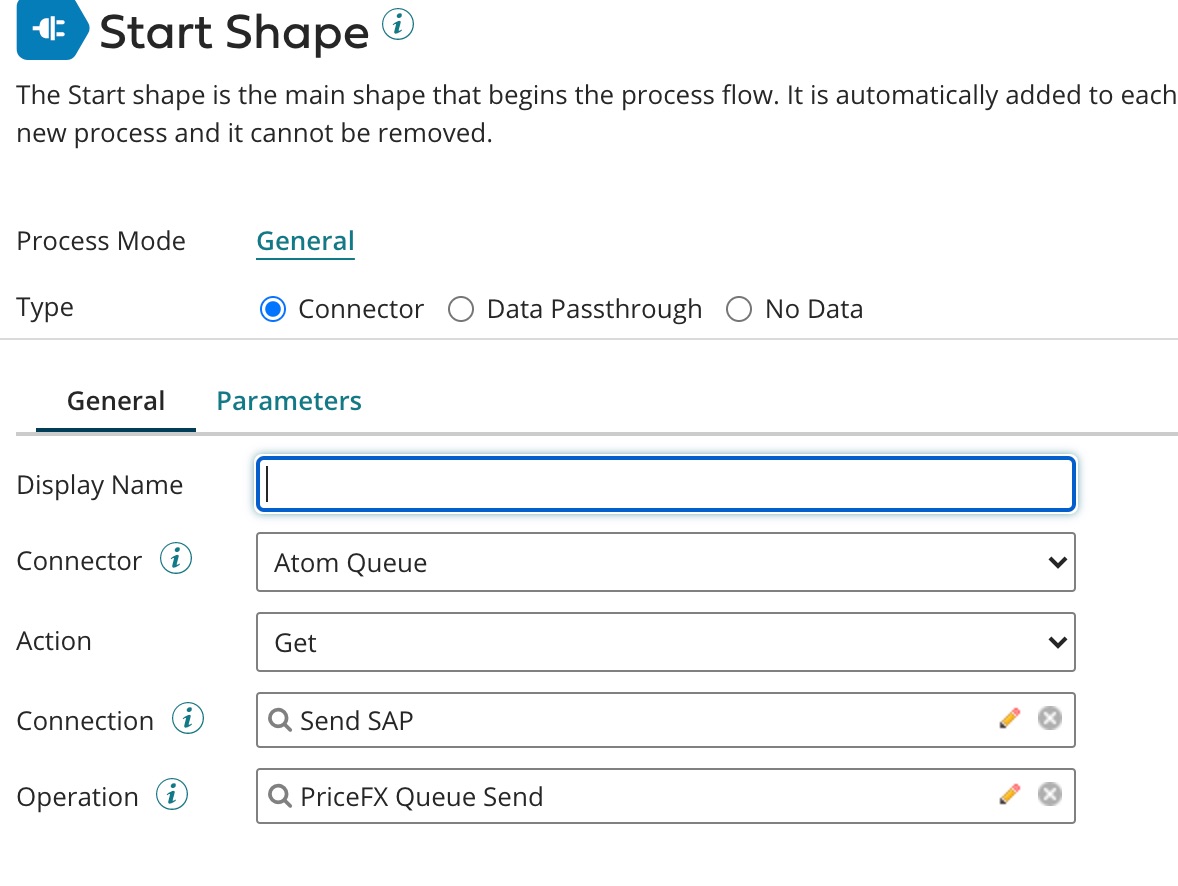This screenshot has width=1178, height=886.
Task: Click the info icon beside Start Shape title
Action: (x=397, y=27)
